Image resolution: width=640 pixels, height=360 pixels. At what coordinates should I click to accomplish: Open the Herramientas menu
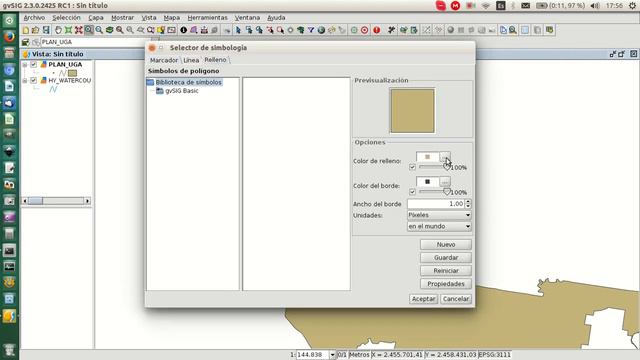[207, 18]
